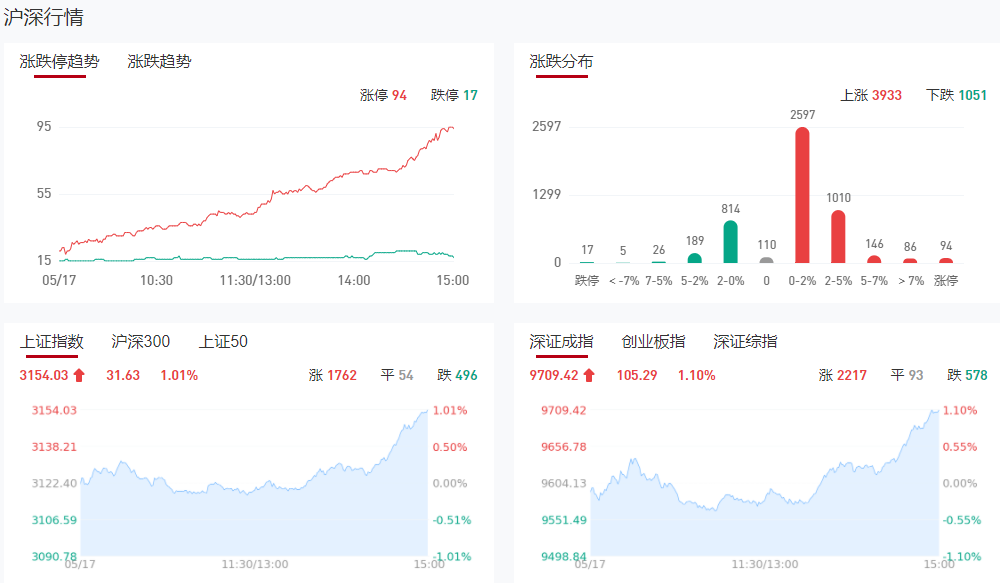Click the green 5-2% bar showing 189

[x=694, y=258]
